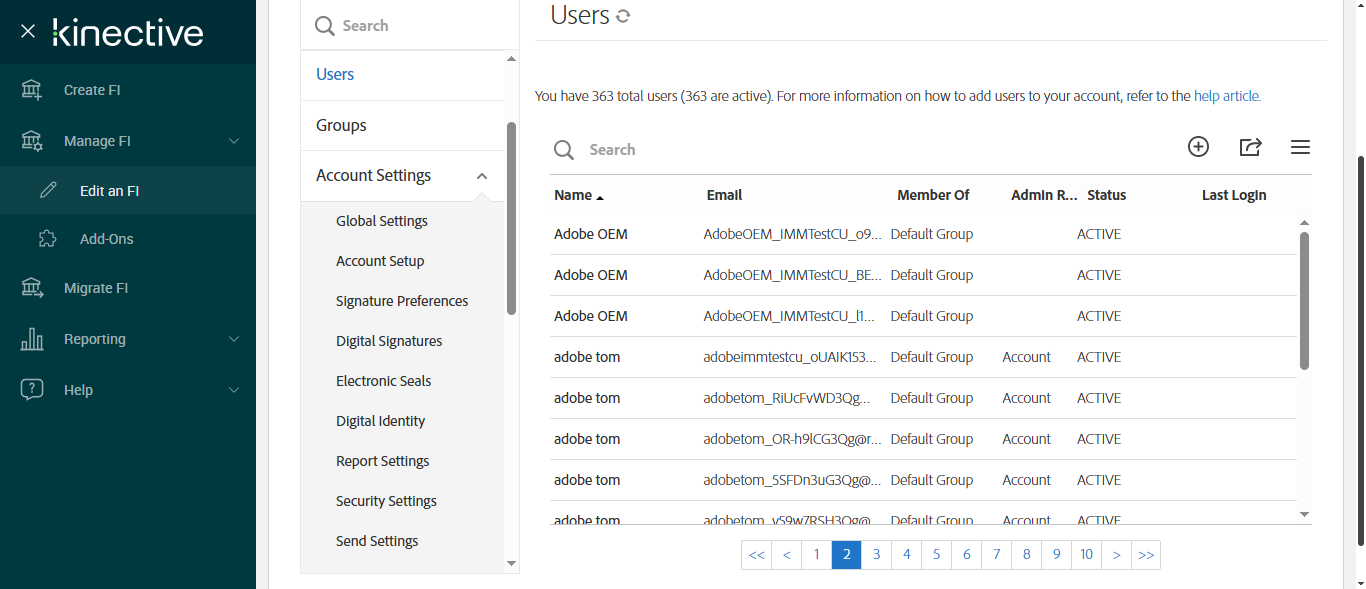This screenshot has width=1366, height=589.
Task: Click the add user plus icon
Action: tap(1198, 147)
